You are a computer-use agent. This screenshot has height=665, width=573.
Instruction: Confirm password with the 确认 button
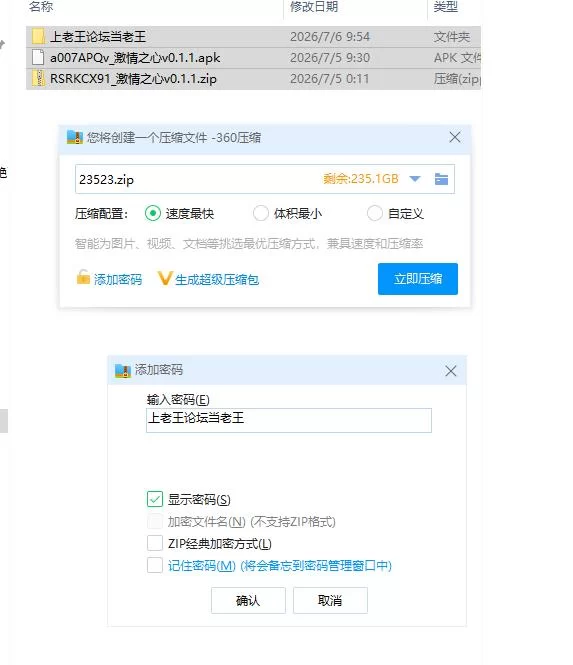pos(248,600)
